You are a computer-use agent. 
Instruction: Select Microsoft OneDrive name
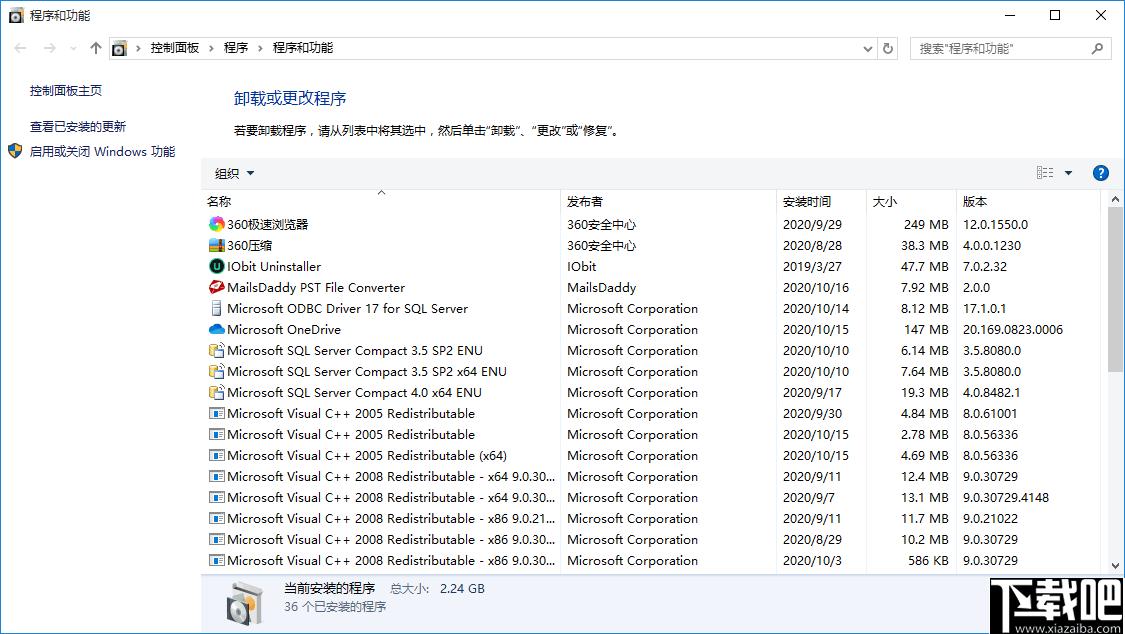(284, 329)
